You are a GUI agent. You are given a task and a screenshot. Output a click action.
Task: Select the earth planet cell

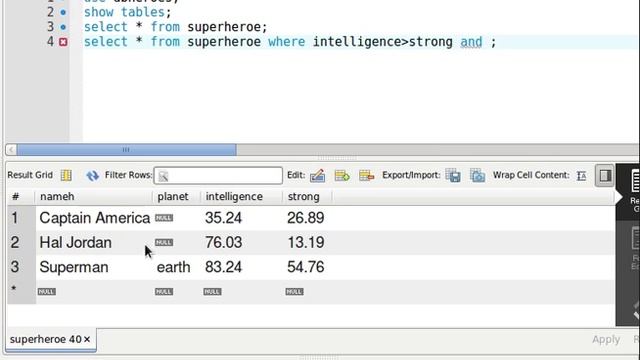(x=173, y=267)
